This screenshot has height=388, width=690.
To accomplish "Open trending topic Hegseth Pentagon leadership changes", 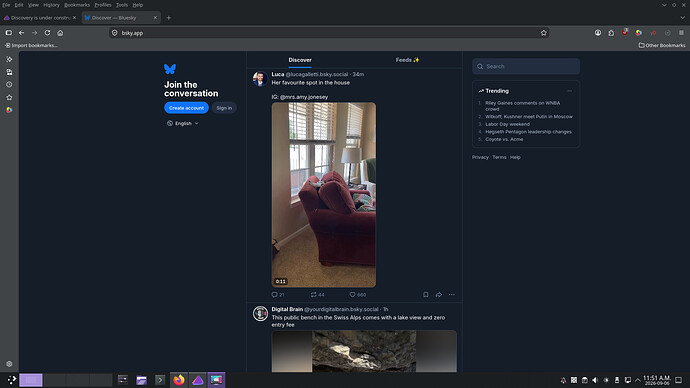I will point(528,132).
